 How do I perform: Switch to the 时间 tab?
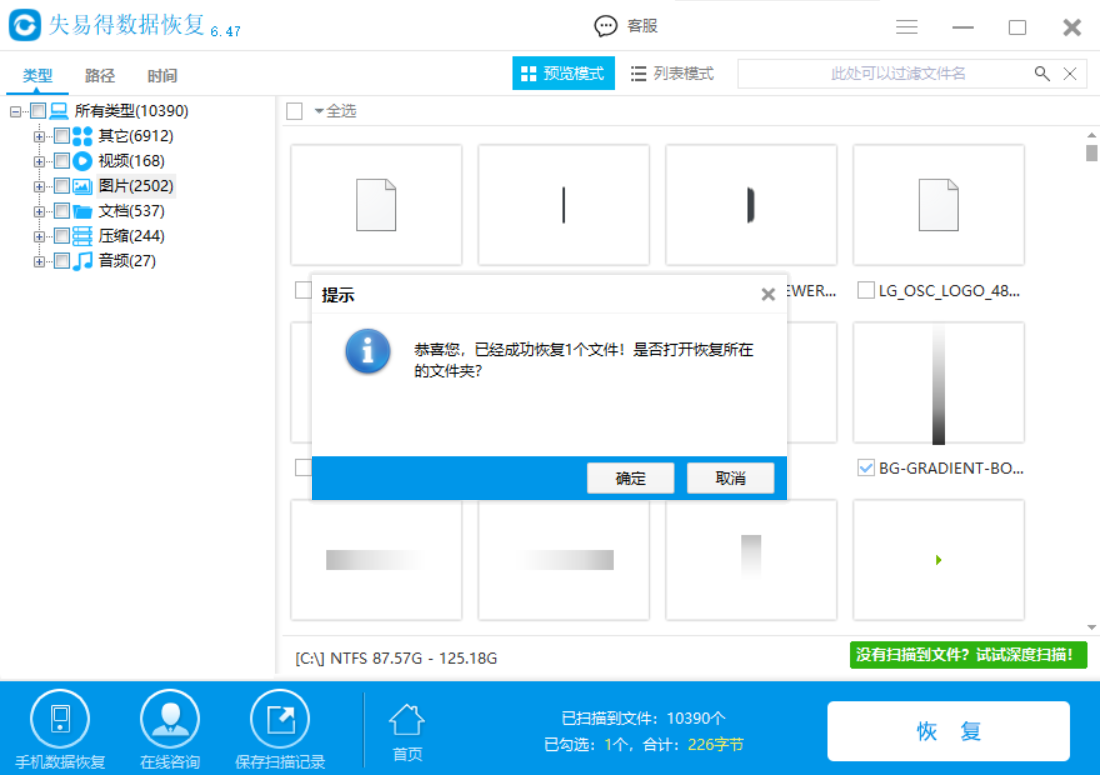click(x=161, y=75)
